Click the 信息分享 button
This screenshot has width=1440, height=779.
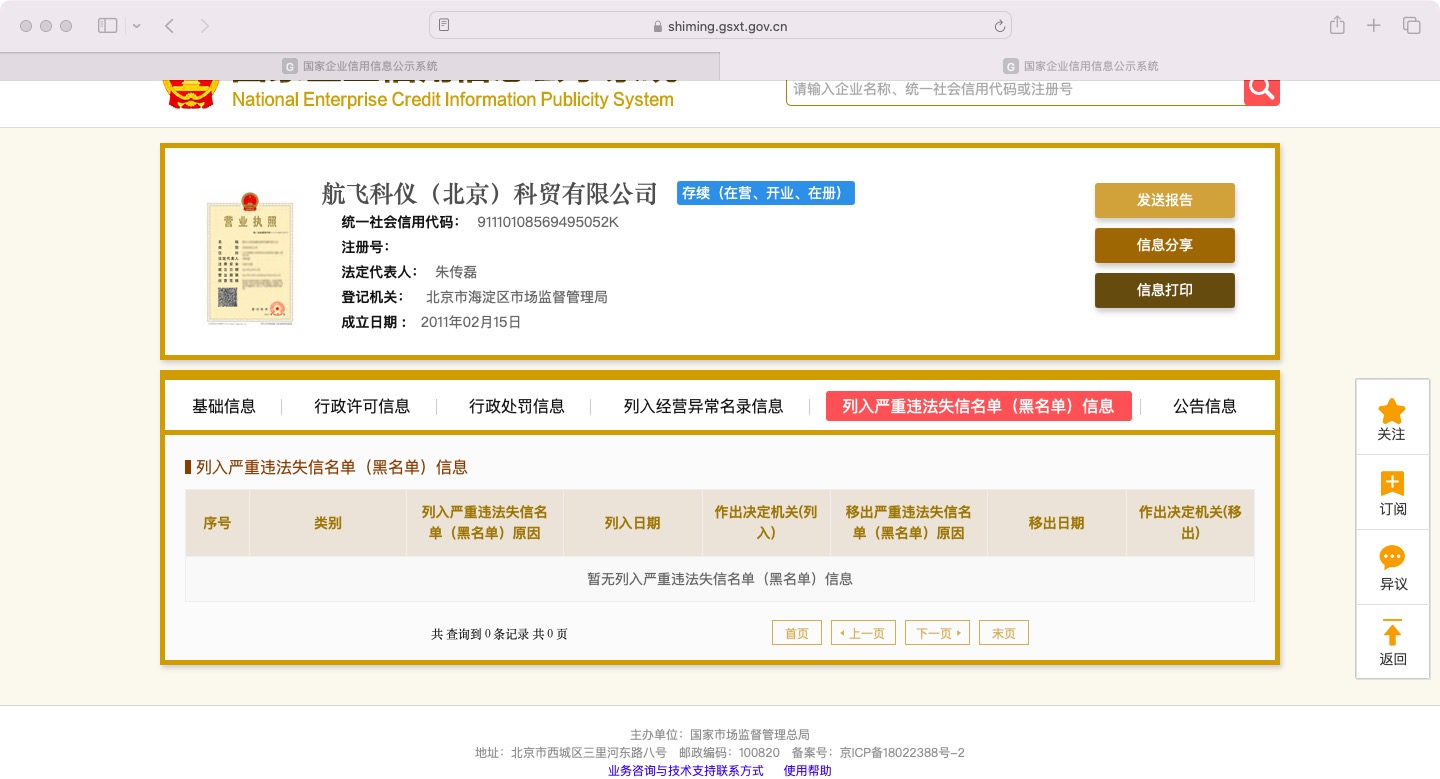1165,245
